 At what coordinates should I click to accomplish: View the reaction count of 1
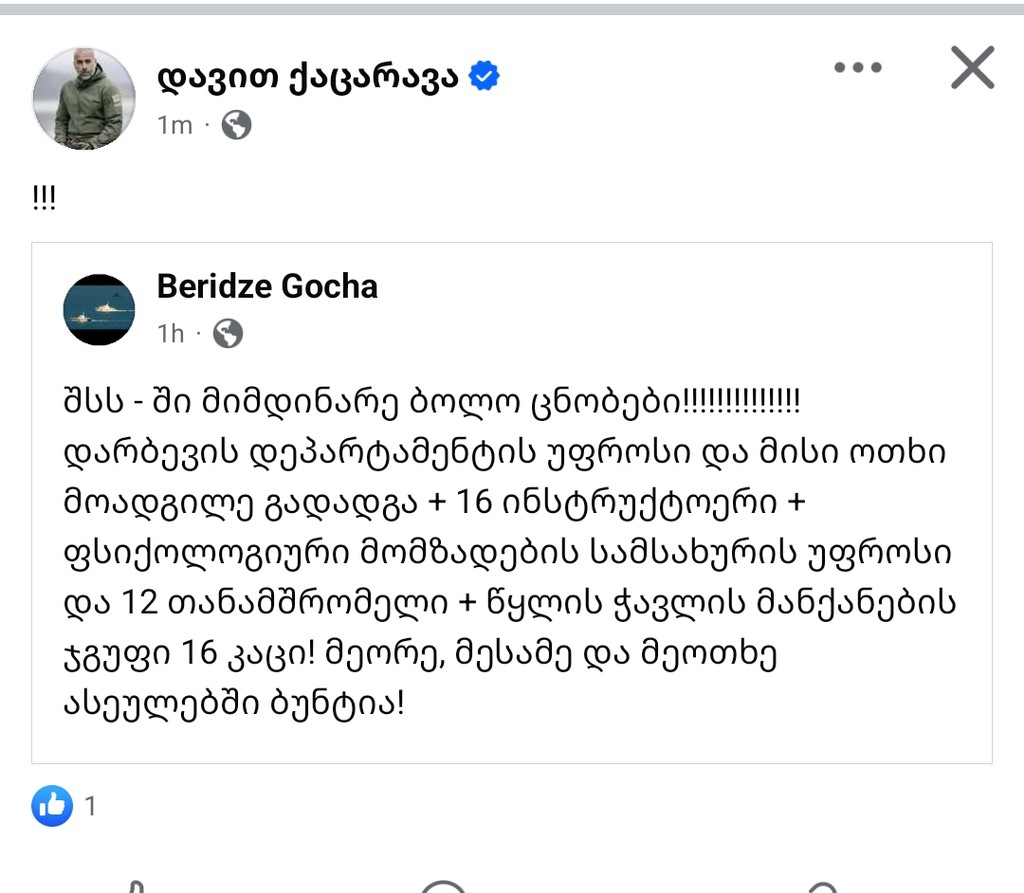click(x=91, y=806)
